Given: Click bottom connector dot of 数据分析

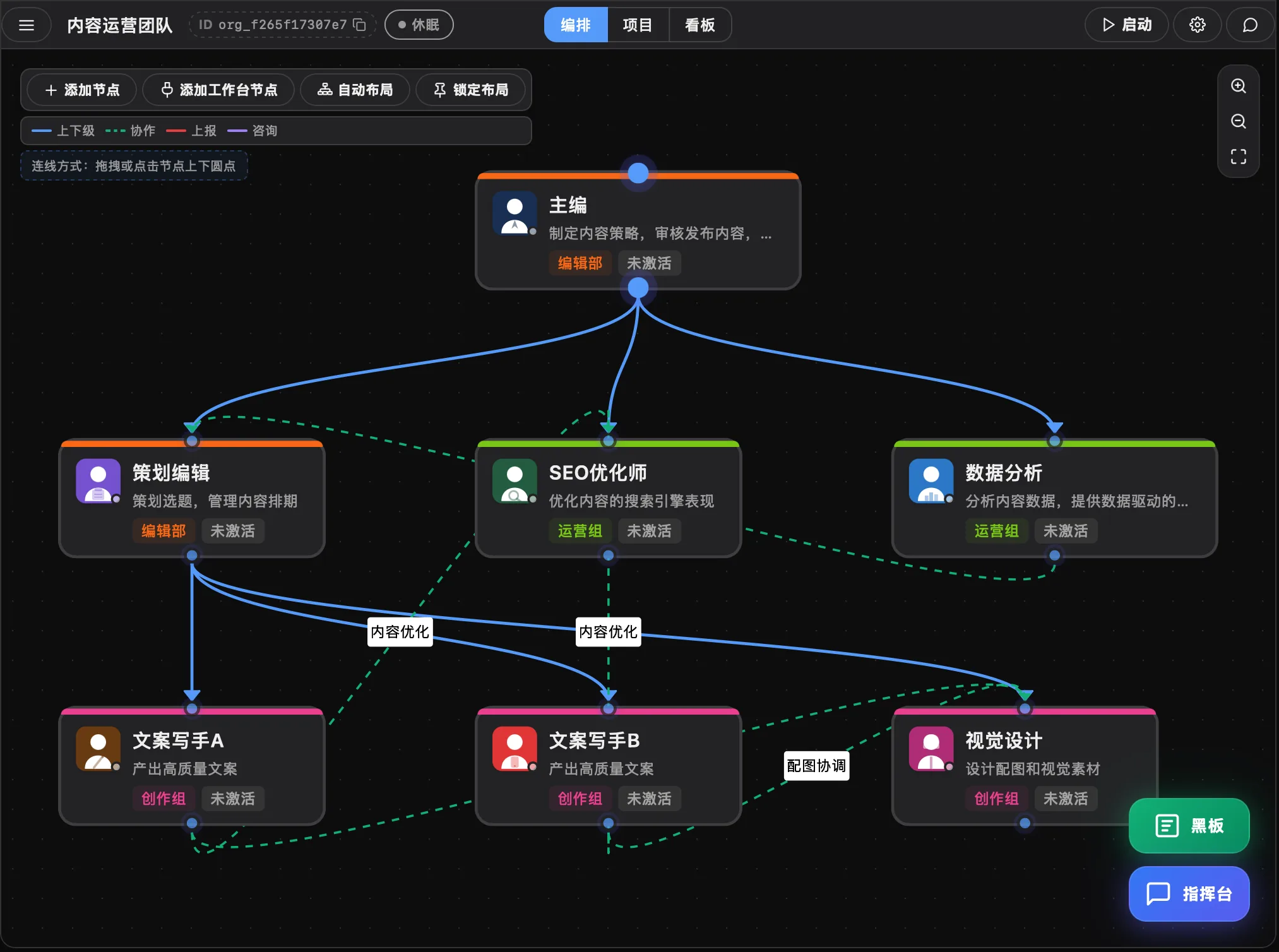Looking at the screenshot, I should coord(1054,556).
